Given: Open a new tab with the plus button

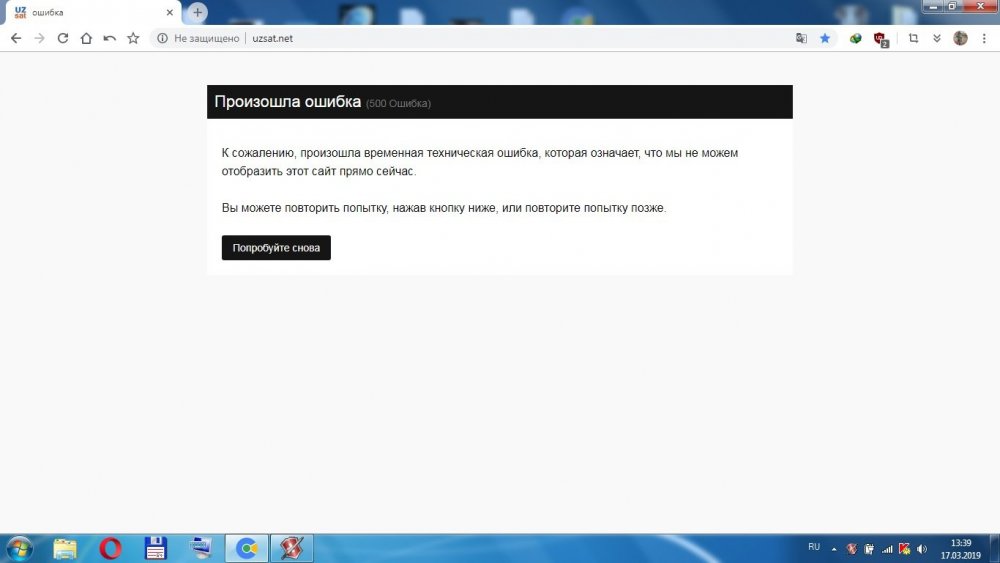Looking at the screenshot, I should 198,12.
